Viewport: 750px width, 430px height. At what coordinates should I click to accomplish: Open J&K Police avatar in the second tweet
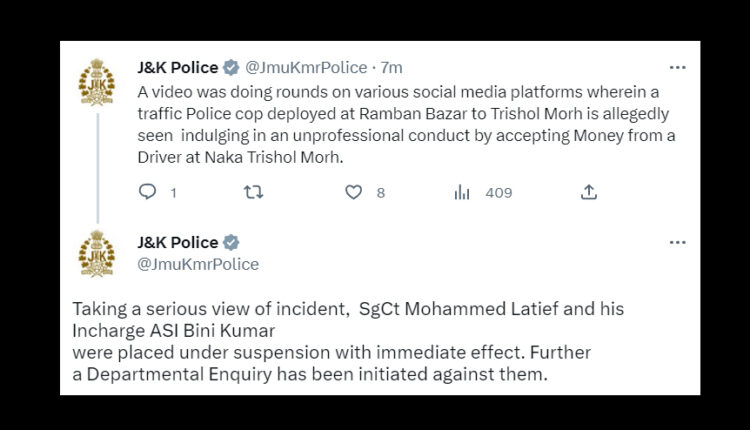97,253
